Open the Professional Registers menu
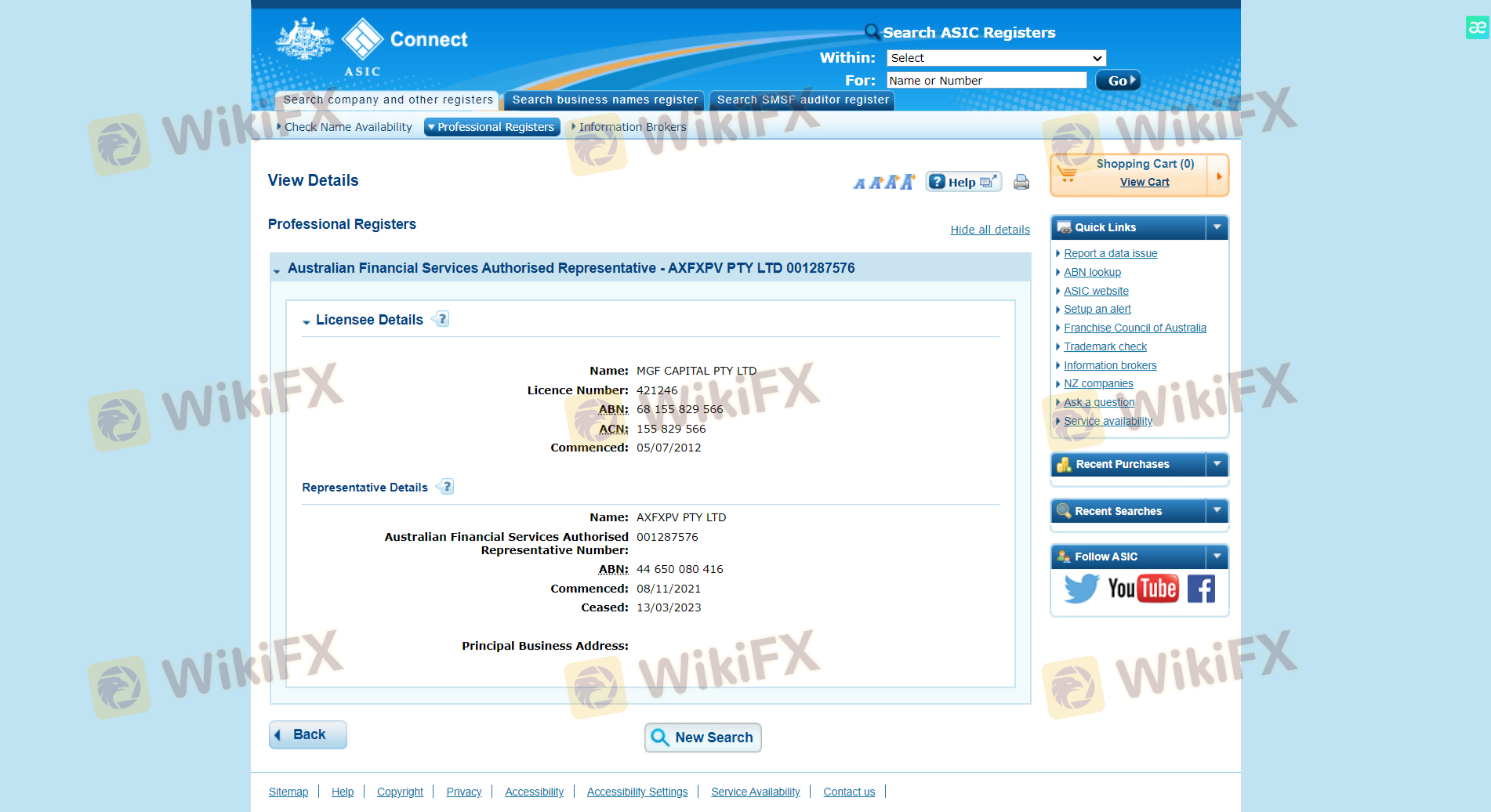1491x812 pixels. (492, 127)
